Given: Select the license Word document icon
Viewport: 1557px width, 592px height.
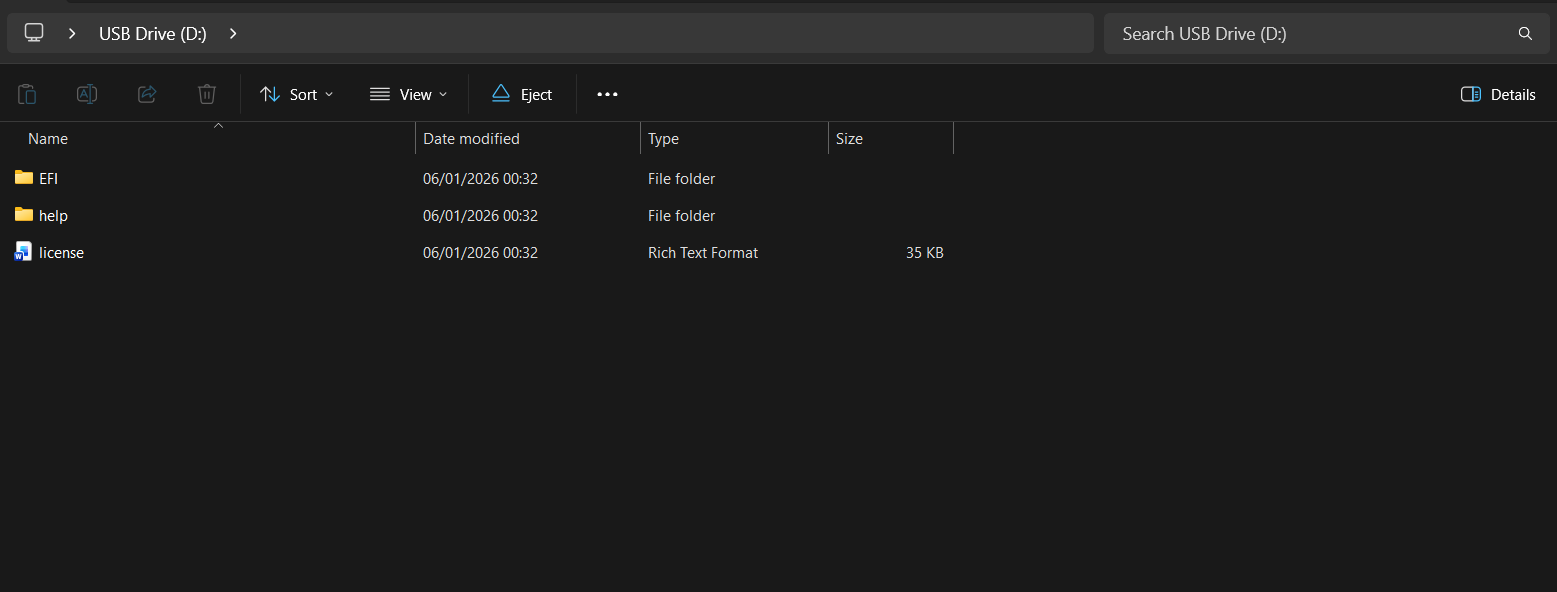Looking at the screenshot, I should pyautogui.click(x=24, y=252).
